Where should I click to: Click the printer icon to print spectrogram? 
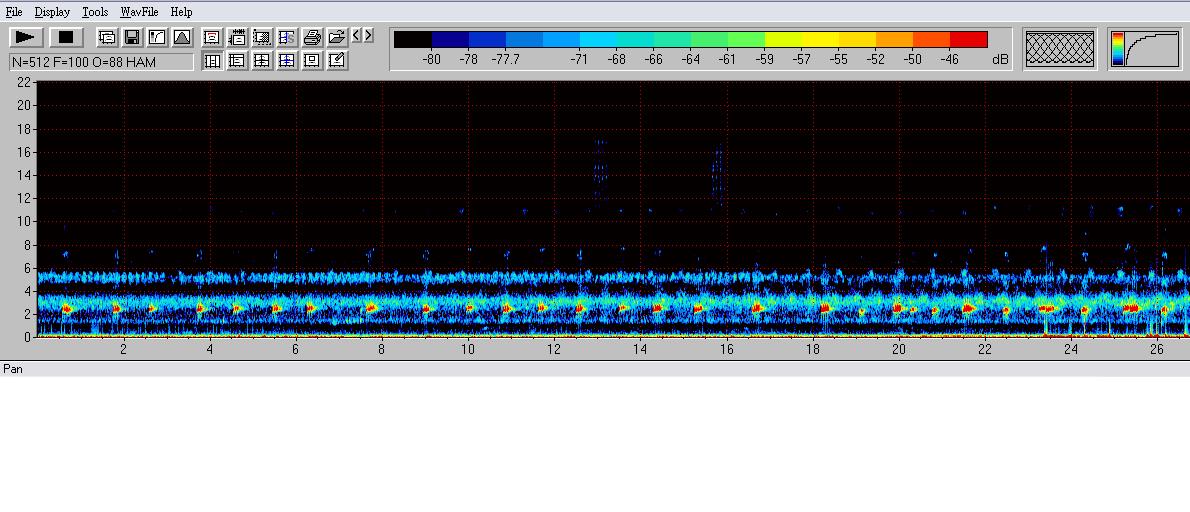pos(312,37)
